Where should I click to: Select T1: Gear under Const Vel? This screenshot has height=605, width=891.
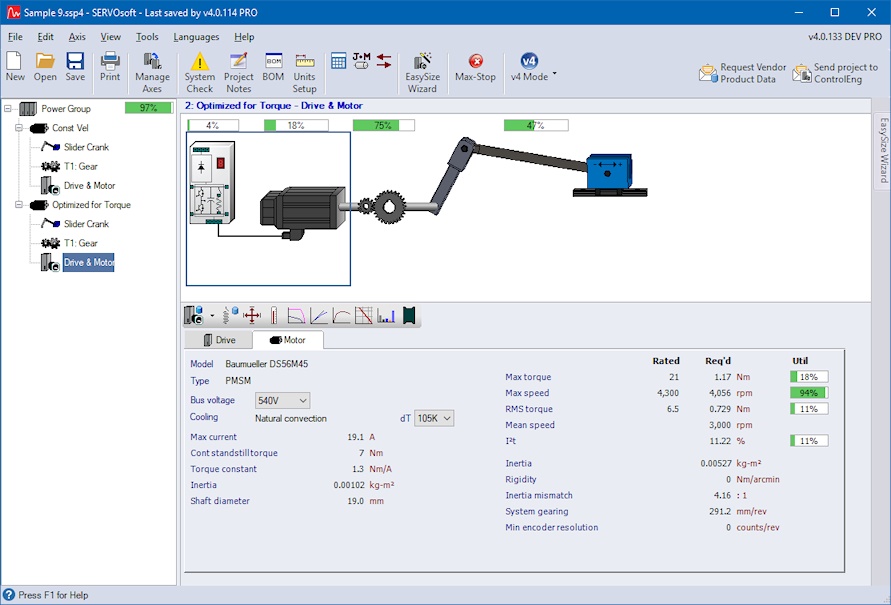click(80, 166)
